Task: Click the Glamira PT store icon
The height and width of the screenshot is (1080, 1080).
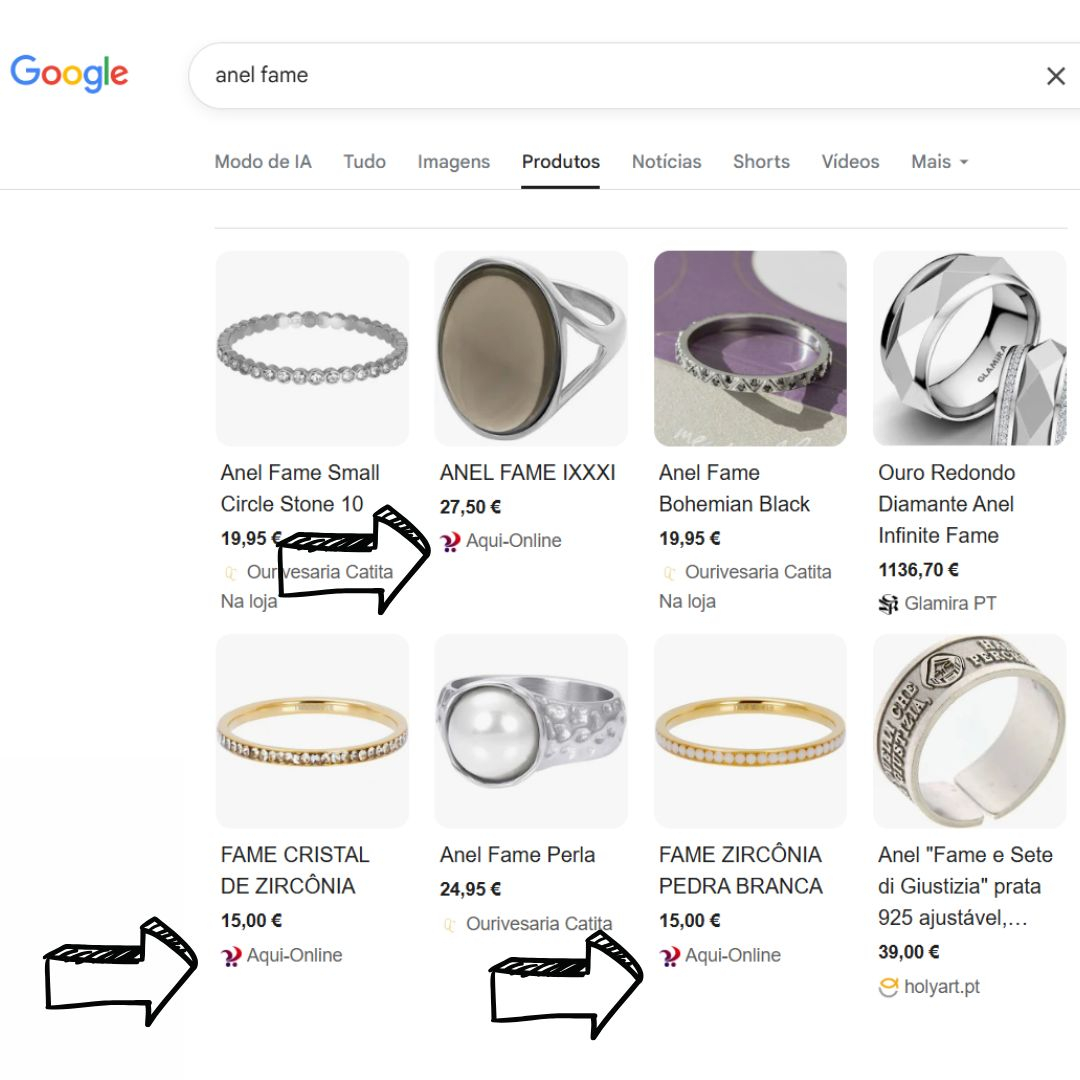Action: (888, 603)
